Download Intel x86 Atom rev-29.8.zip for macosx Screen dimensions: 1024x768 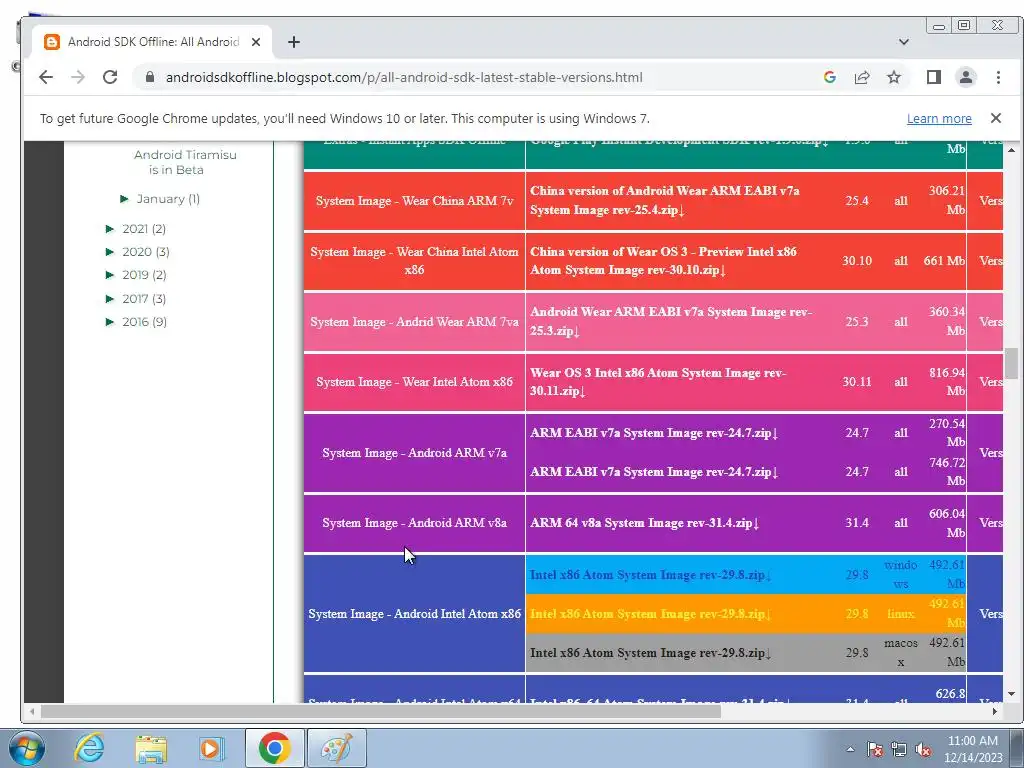pos(650,653)
